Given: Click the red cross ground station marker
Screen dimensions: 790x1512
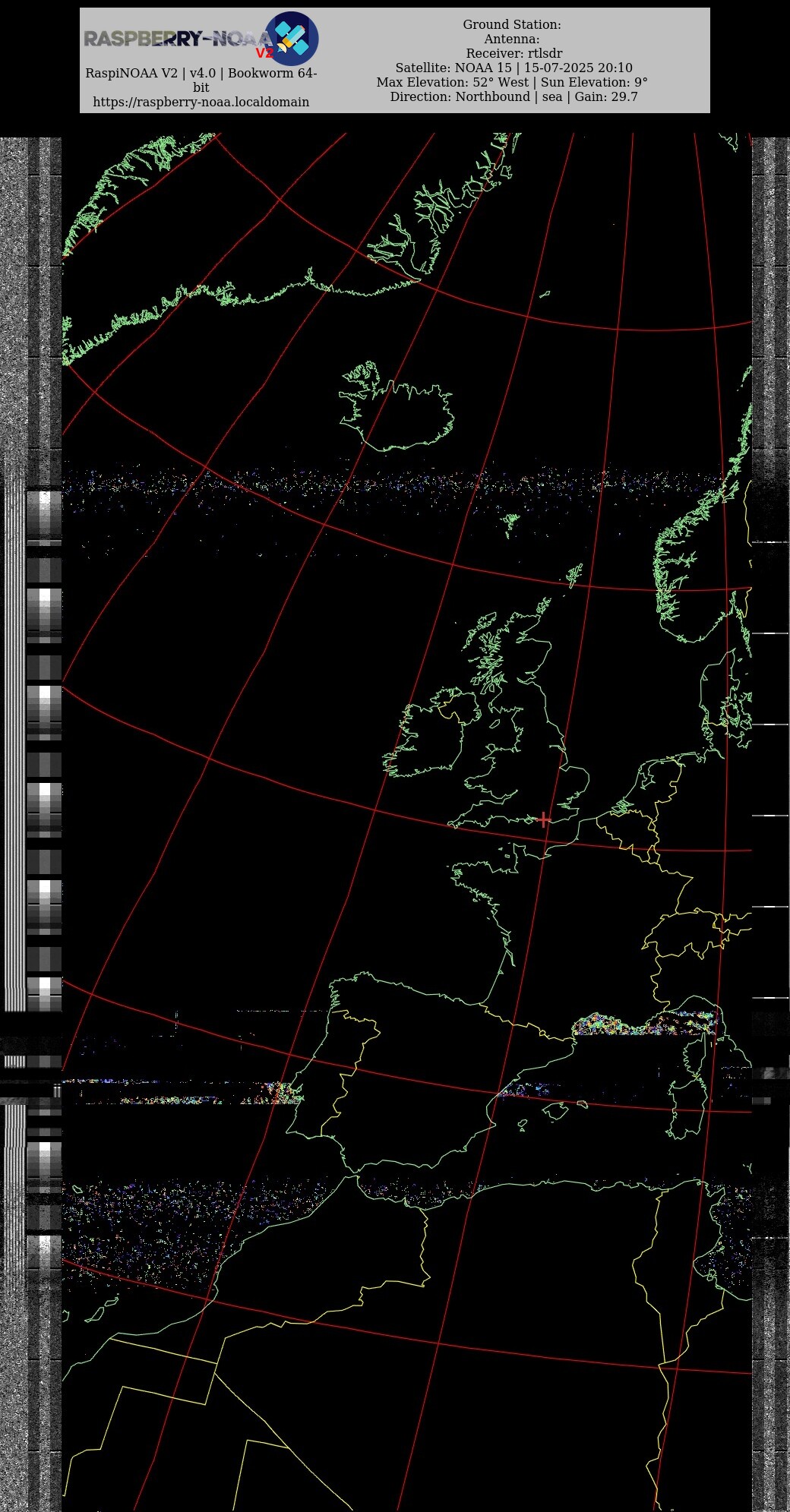Looking at the screenshot, I should point(544,819).
